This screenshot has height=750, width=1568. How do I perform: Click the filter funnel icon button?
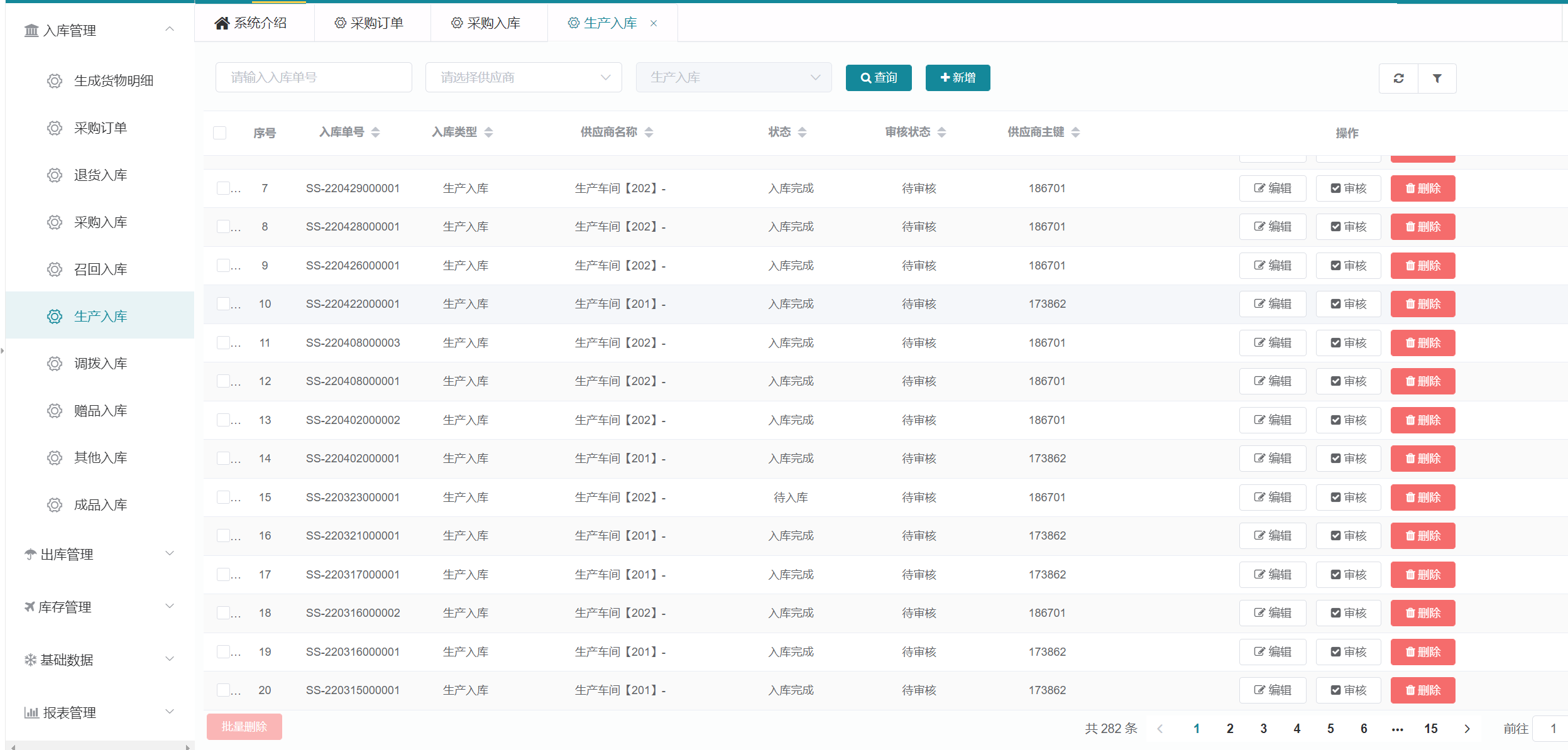(1437, 79)
